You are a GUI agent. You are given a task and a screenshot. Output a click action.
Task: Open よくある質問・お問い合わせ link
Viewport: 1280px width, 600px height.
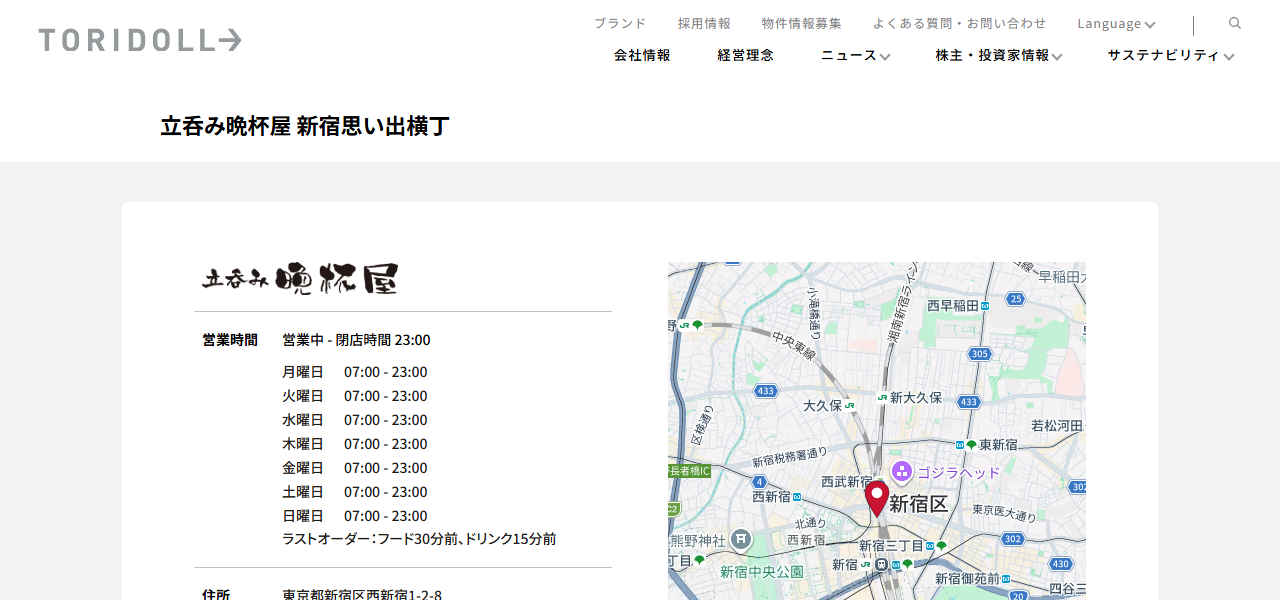[x=959, y=23]
